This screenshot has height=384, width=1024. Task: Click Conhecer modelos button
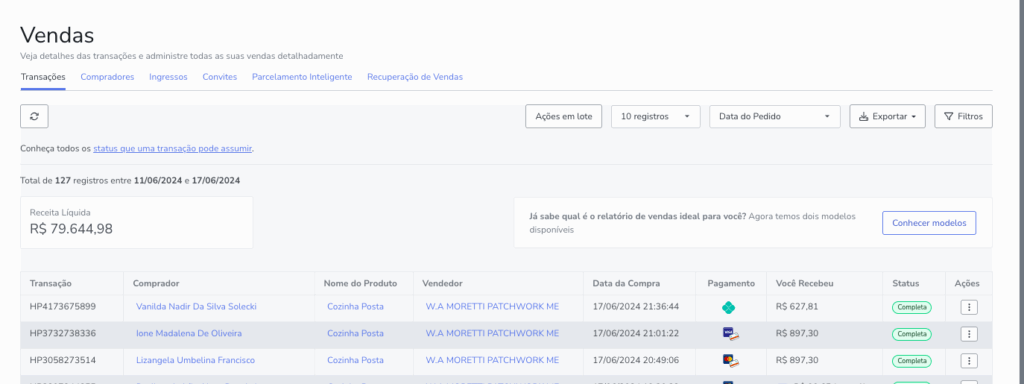[929, 223]
